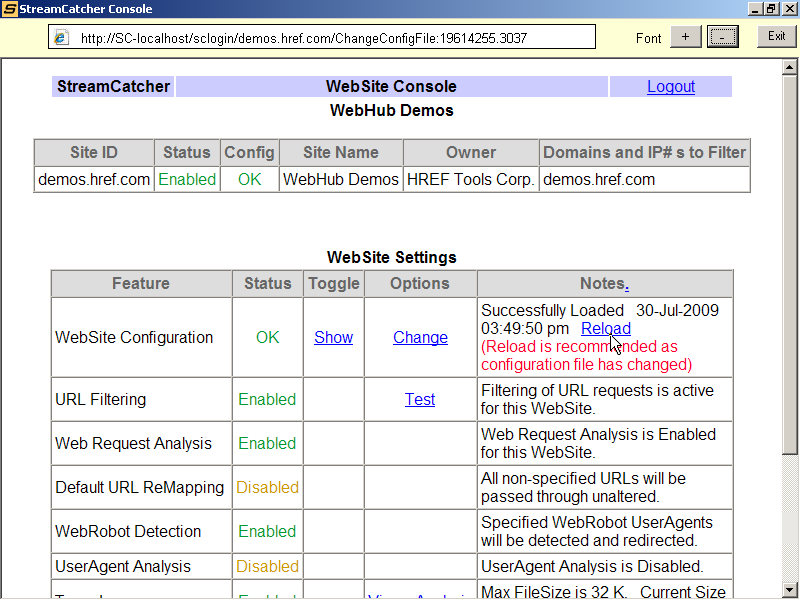The width and height of the screenshot is (800, 600).
Task: Click the 'WebRobot Detection' feature cell
Action: [x=141, y=531]
